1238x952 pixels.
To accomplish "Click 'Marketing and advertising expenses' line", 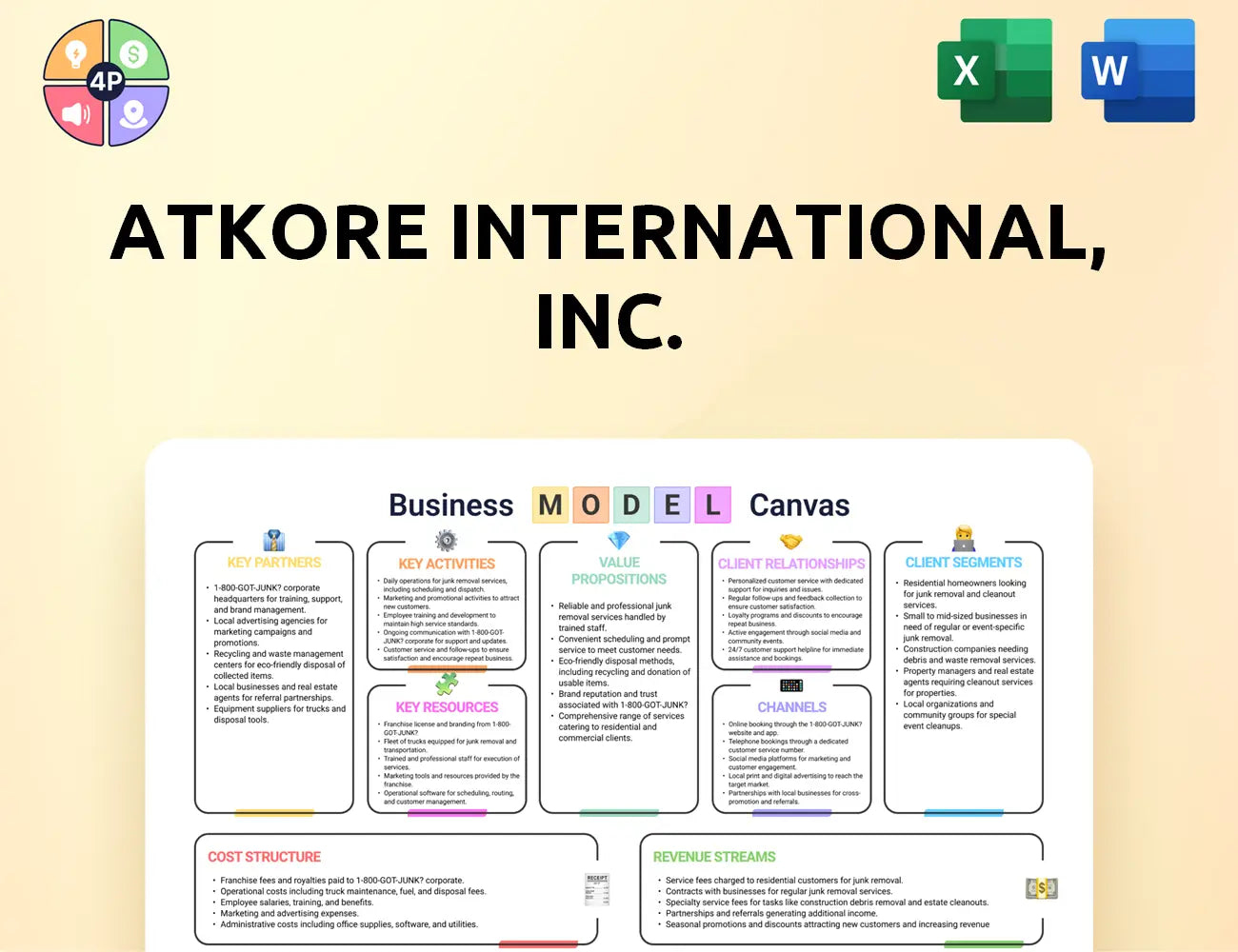I will pyautogui.click(x=286, y=913).
